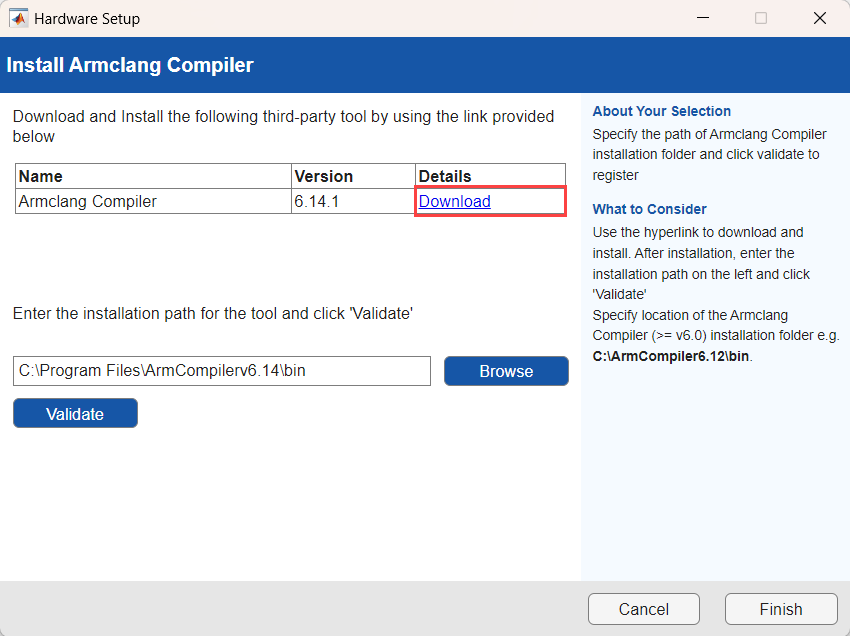Screen dimensions: 850x636
Task: Click the Details column header
Action: coord(443,176)
